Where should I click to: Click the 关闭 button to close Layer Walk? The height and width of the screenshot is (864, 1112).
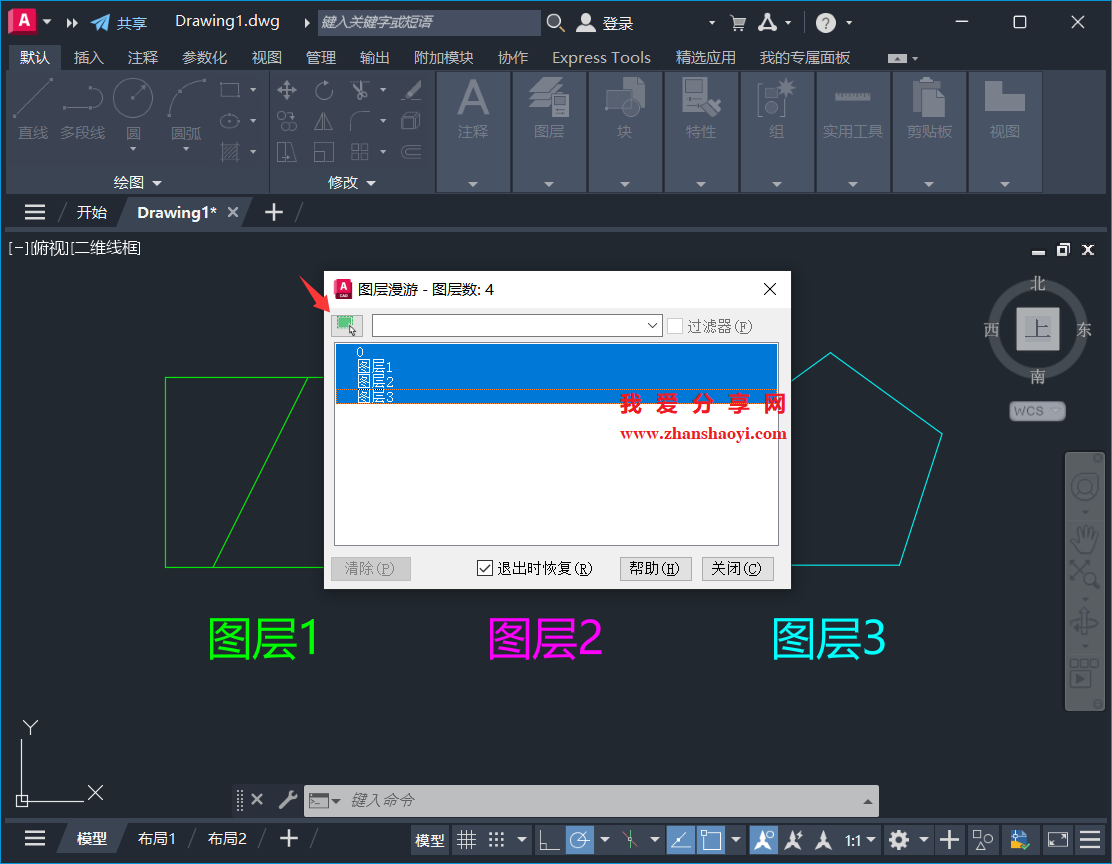737,568
